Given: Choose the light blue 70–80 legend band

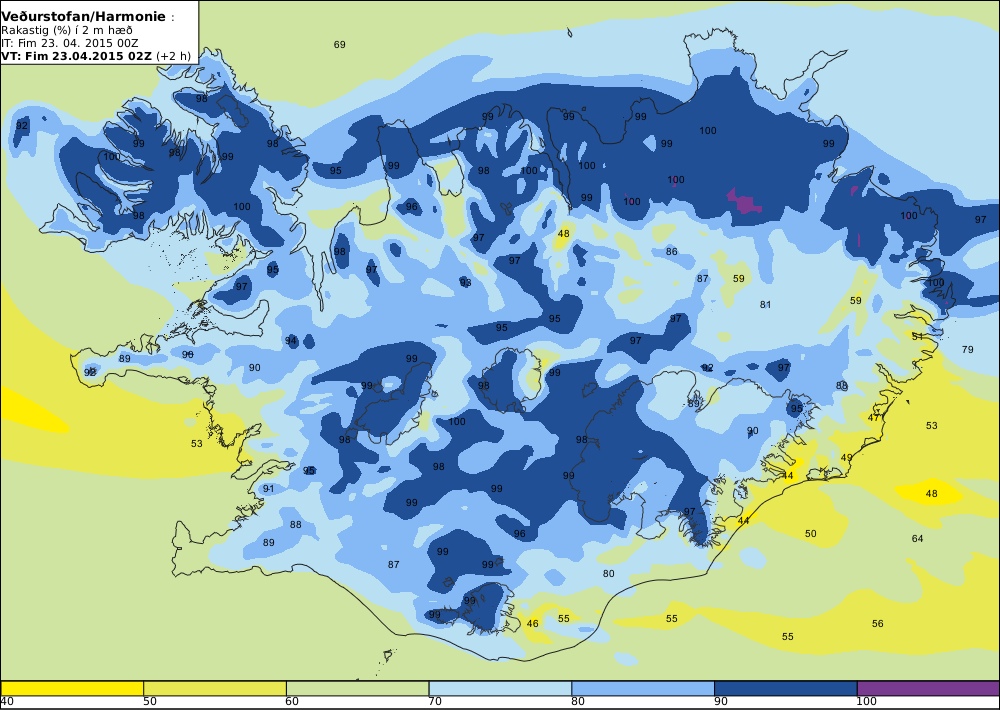Looking at the screenshot, I should click(x=500, y=688).
